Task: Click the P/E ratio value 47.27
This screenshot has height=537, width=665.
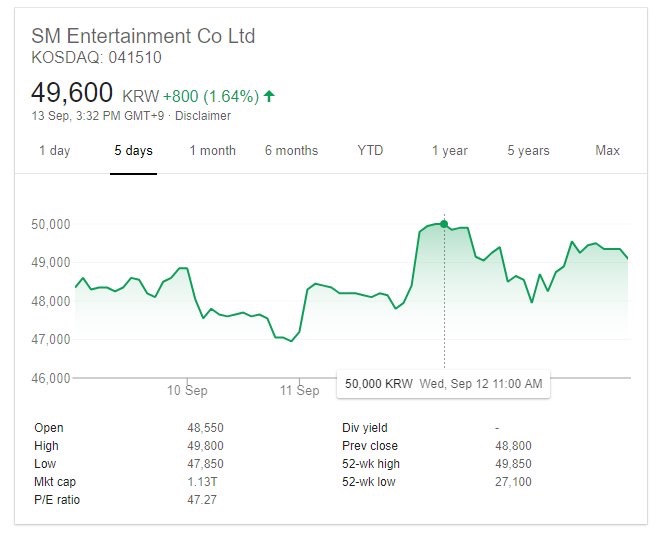Action: (x=202, y=500)
